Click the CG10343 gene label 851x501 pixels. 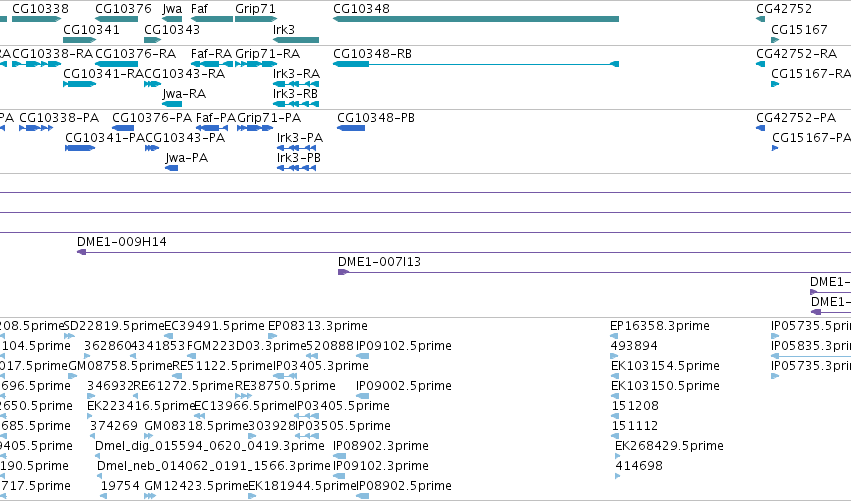[x=172, y=29]
